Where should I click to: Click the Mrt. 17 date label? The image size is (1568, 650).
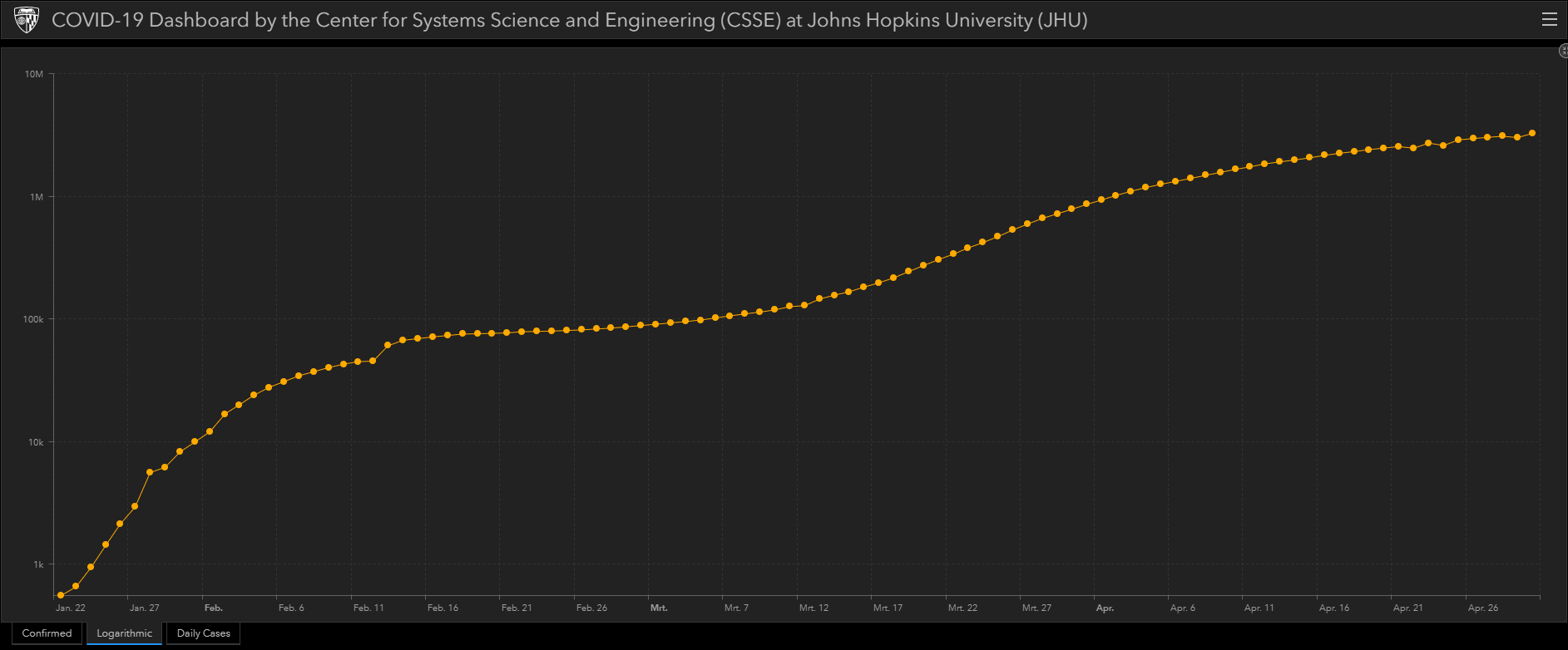coord(888,608)
